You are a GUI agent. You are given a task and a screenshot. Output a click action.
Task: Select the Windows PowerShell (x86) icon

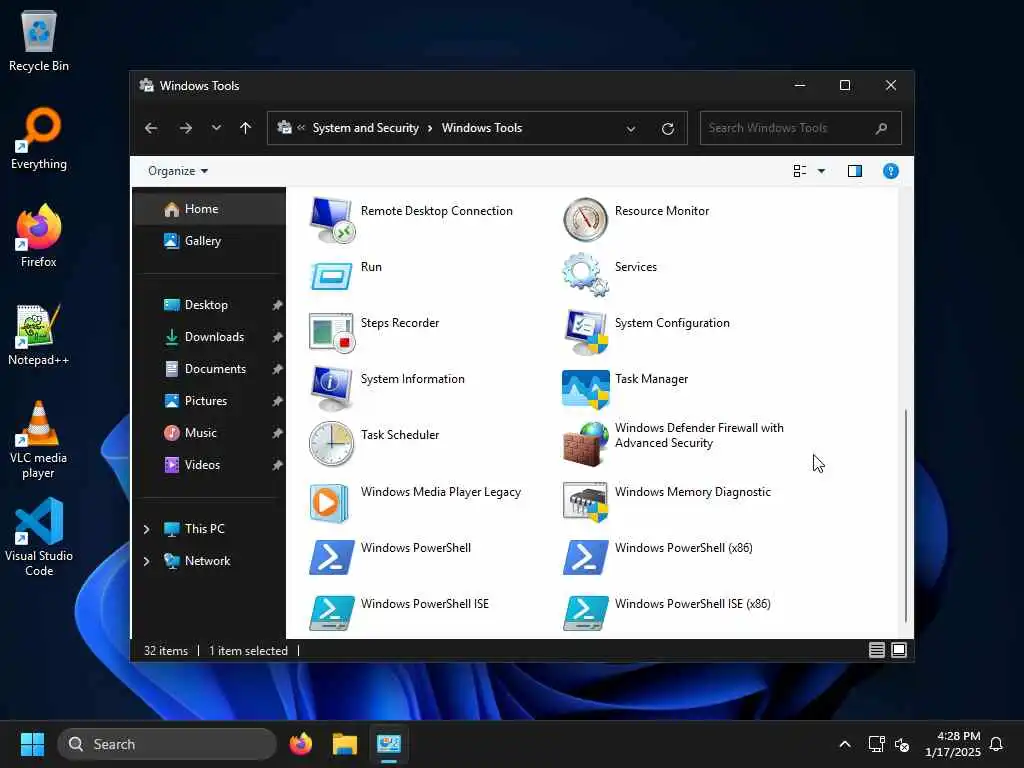point(585,557)
